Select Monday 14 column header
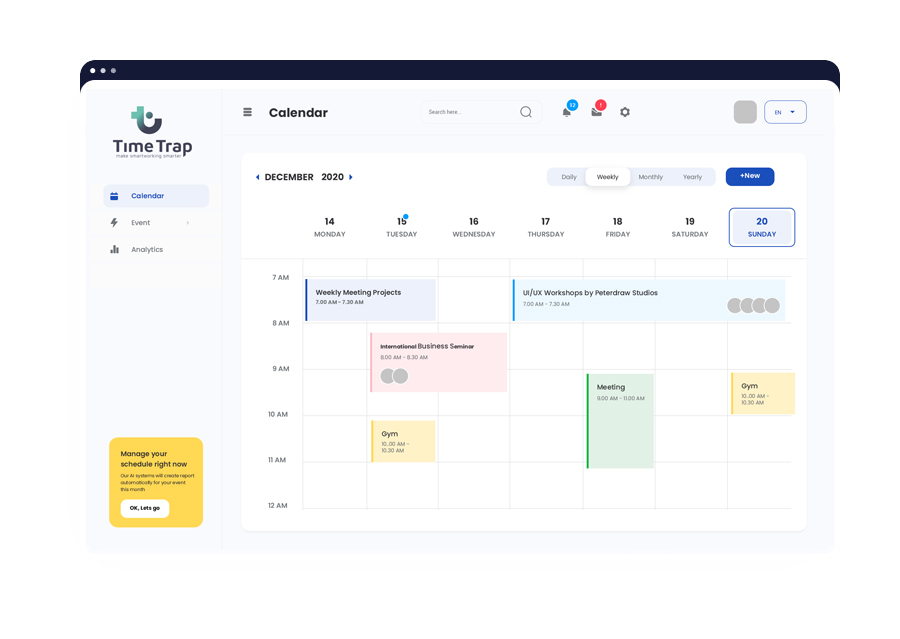The width and height of the screenshot is (900, 639). coord(329,227)
